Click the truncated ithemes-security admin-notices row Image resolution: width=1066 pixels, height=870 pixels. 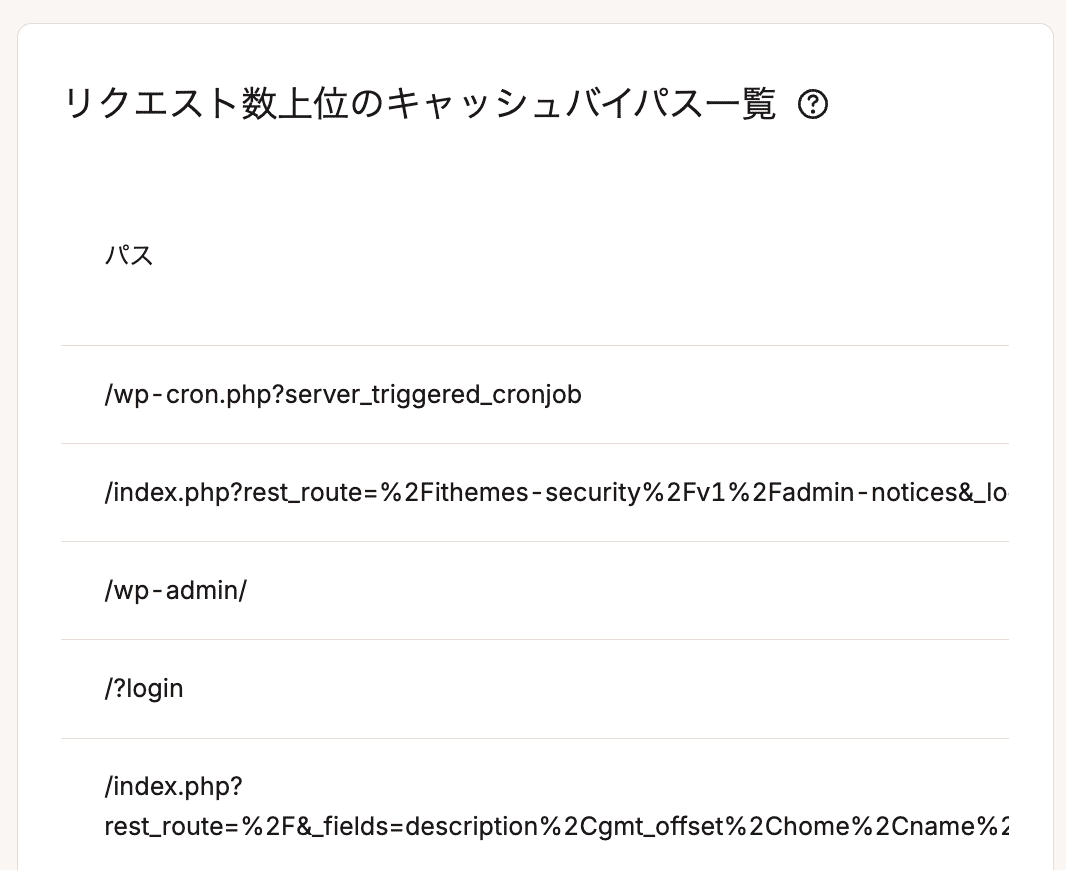pyautogui.click(x=500, y=492)
